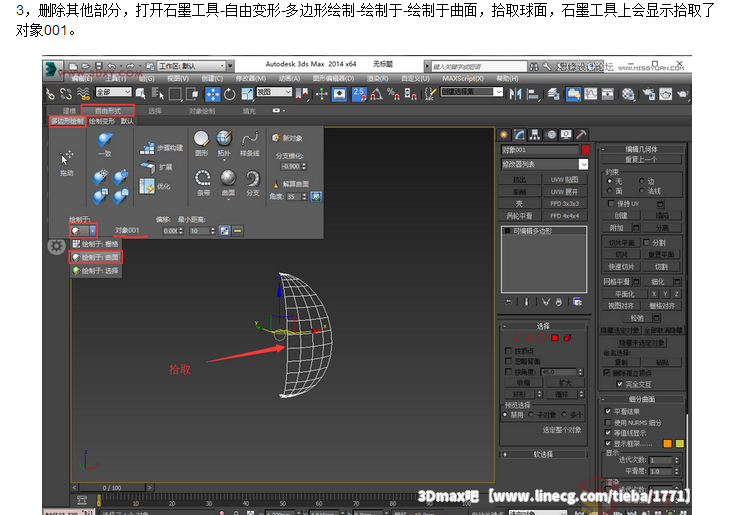Click the Angle Snap toggle icon
The height and width of the screenshot is (515, 730).
pyautogui.click(x=377, y=95)
